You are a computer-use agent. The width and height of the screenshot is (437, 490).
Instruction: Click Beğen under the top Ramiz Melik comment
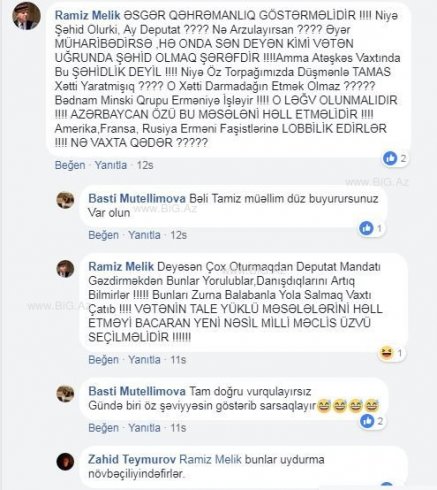tap(70, 165)
